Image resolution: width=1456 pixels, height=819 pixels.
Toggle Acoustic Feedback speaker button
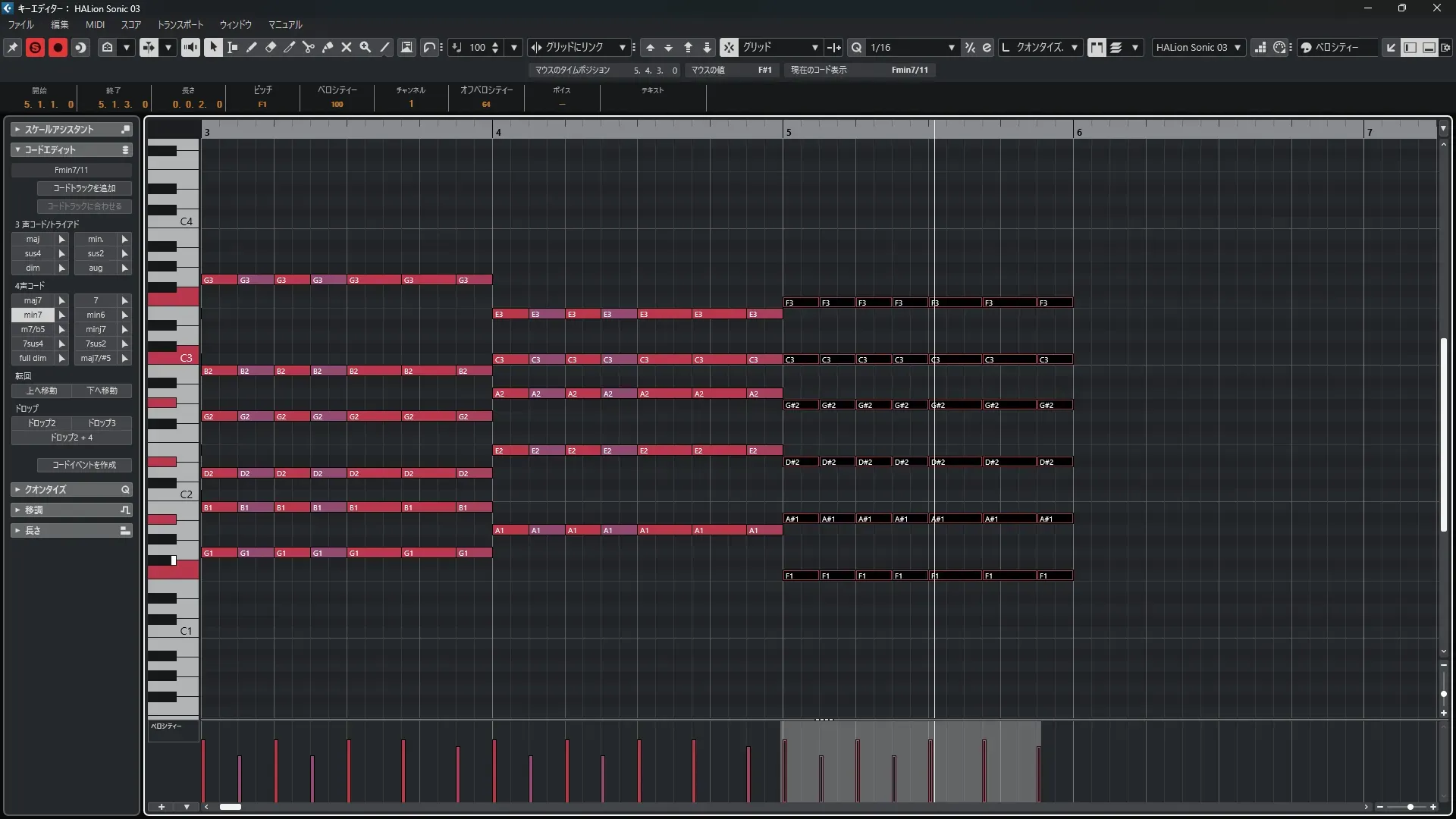click(x=190, y=47)
